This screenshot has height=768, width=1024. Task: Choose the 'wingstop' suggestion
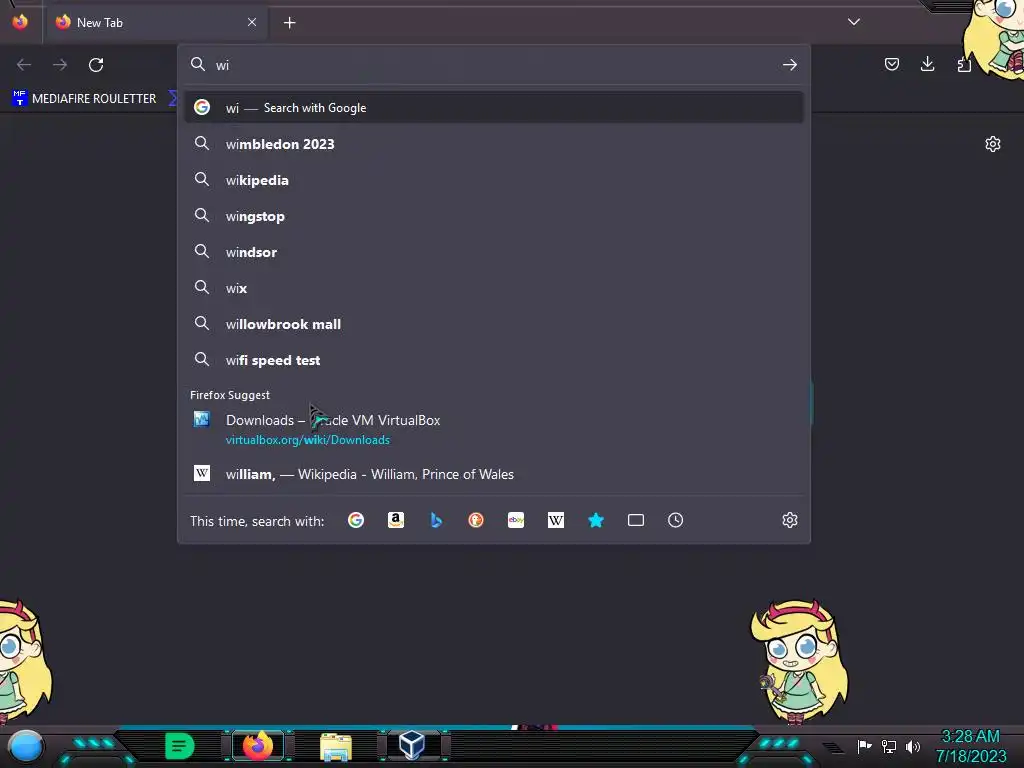click(x=494, y=216)
